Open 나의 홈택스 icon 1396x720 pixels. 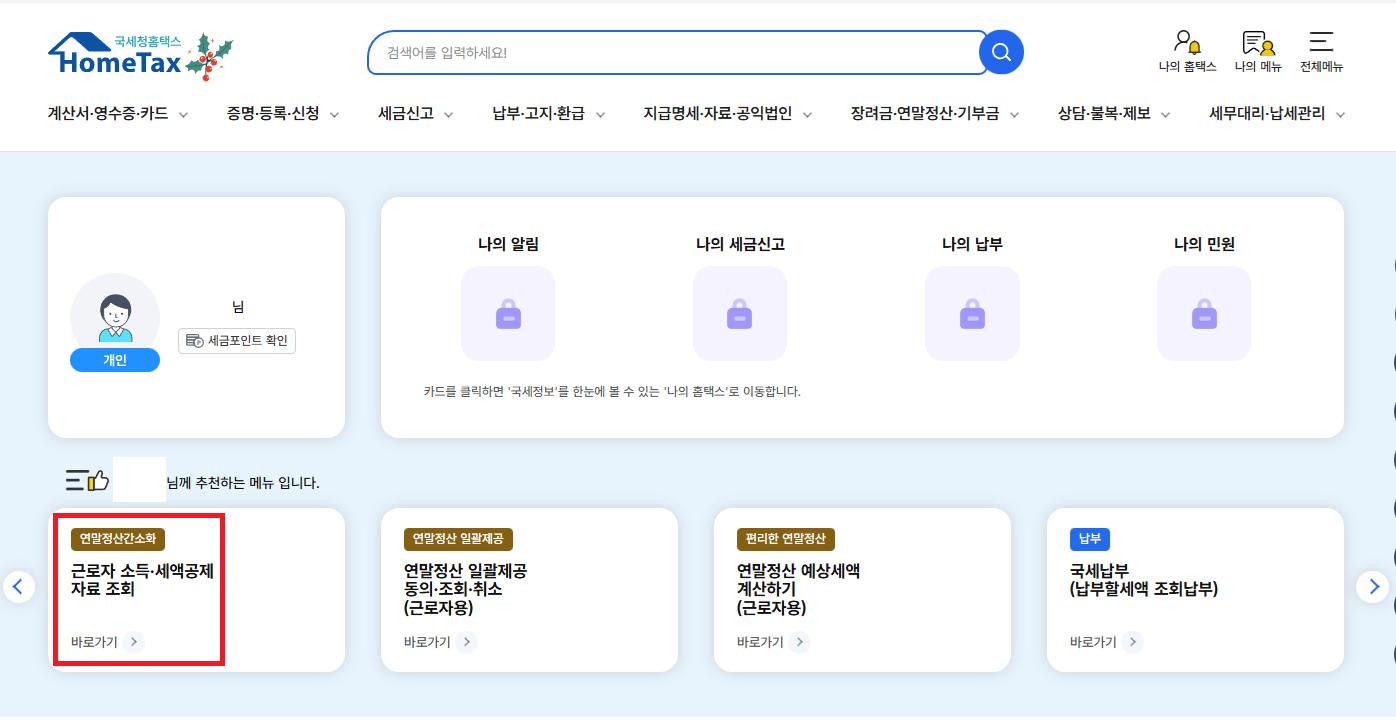tap(1187, 52)
